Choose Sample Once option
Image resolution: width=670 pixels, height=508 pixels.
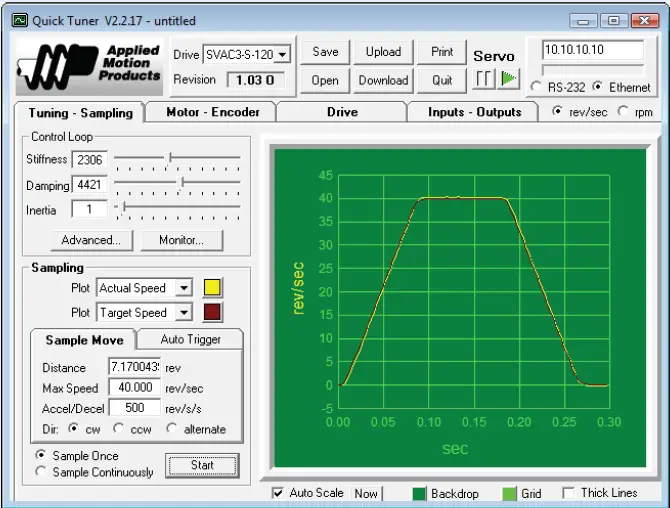(41, 455)
